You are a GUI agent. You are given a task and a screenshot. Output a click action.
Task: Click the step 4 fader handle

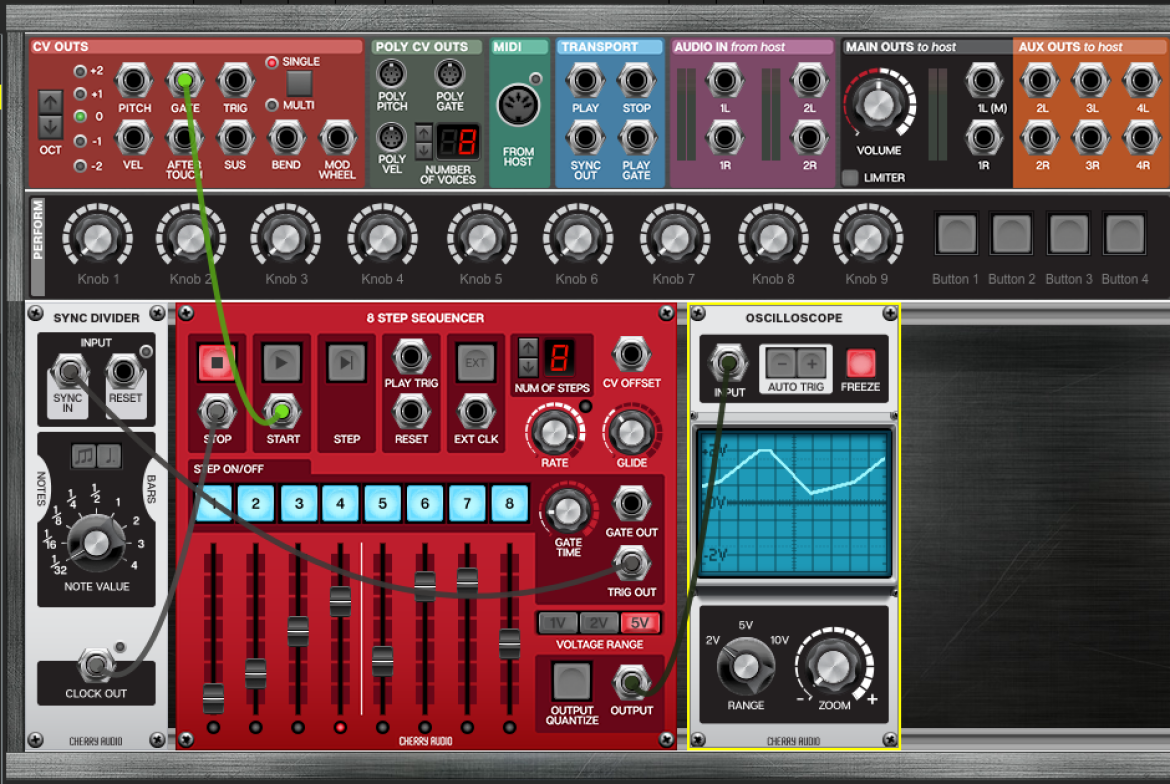click(x=340, y=601)
